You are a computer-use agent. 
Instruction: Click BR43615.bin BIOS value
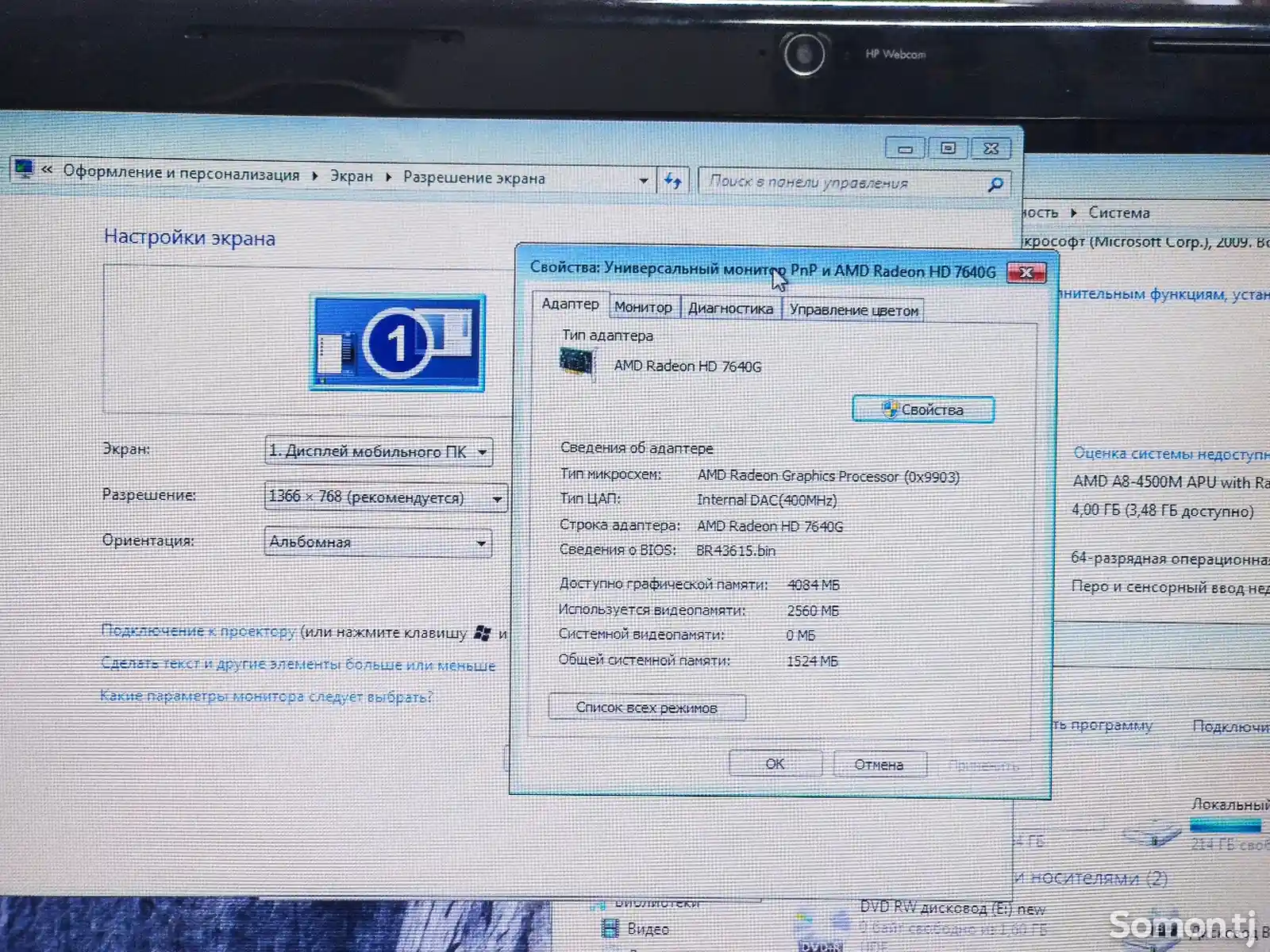(736, 551)
